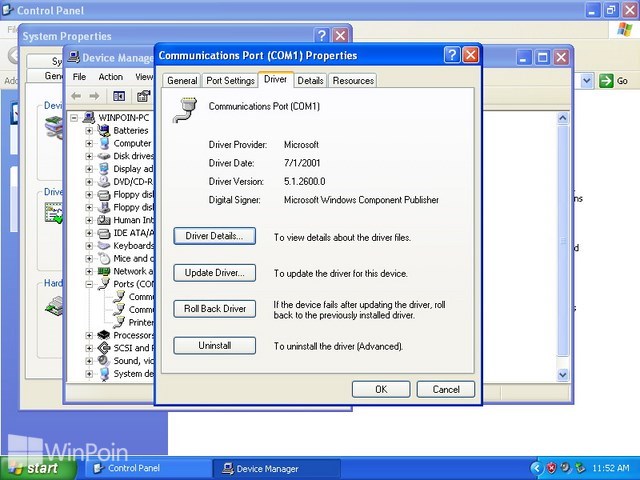Screen dimensions: 640x480
Task: Click the Mice and other devices icon
Action: tap(104, 258)
